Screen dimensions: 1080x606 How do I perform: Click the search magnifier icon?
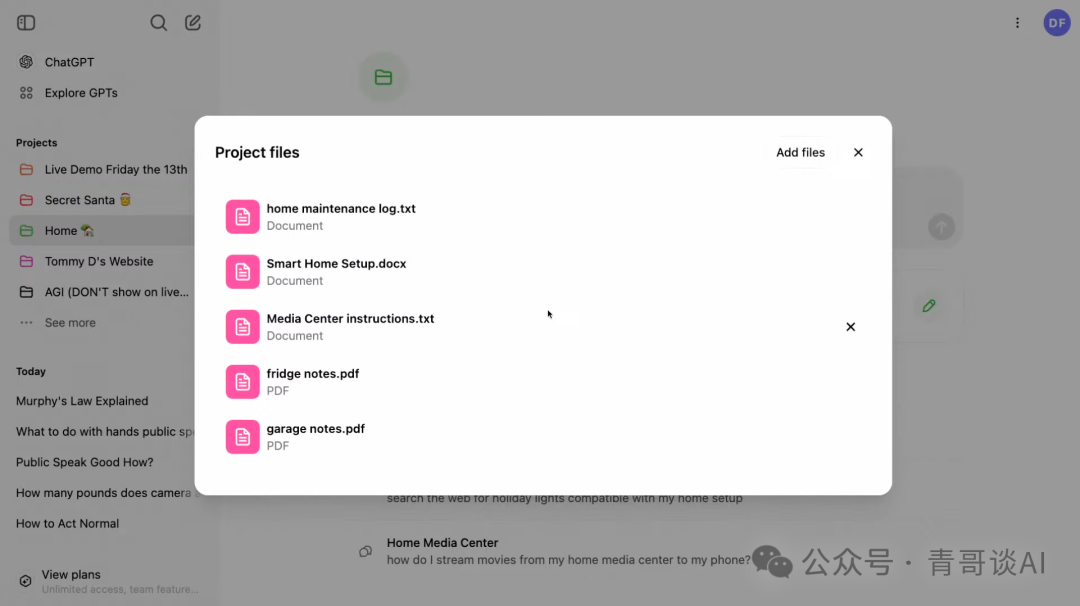click(x=158, y=23)
